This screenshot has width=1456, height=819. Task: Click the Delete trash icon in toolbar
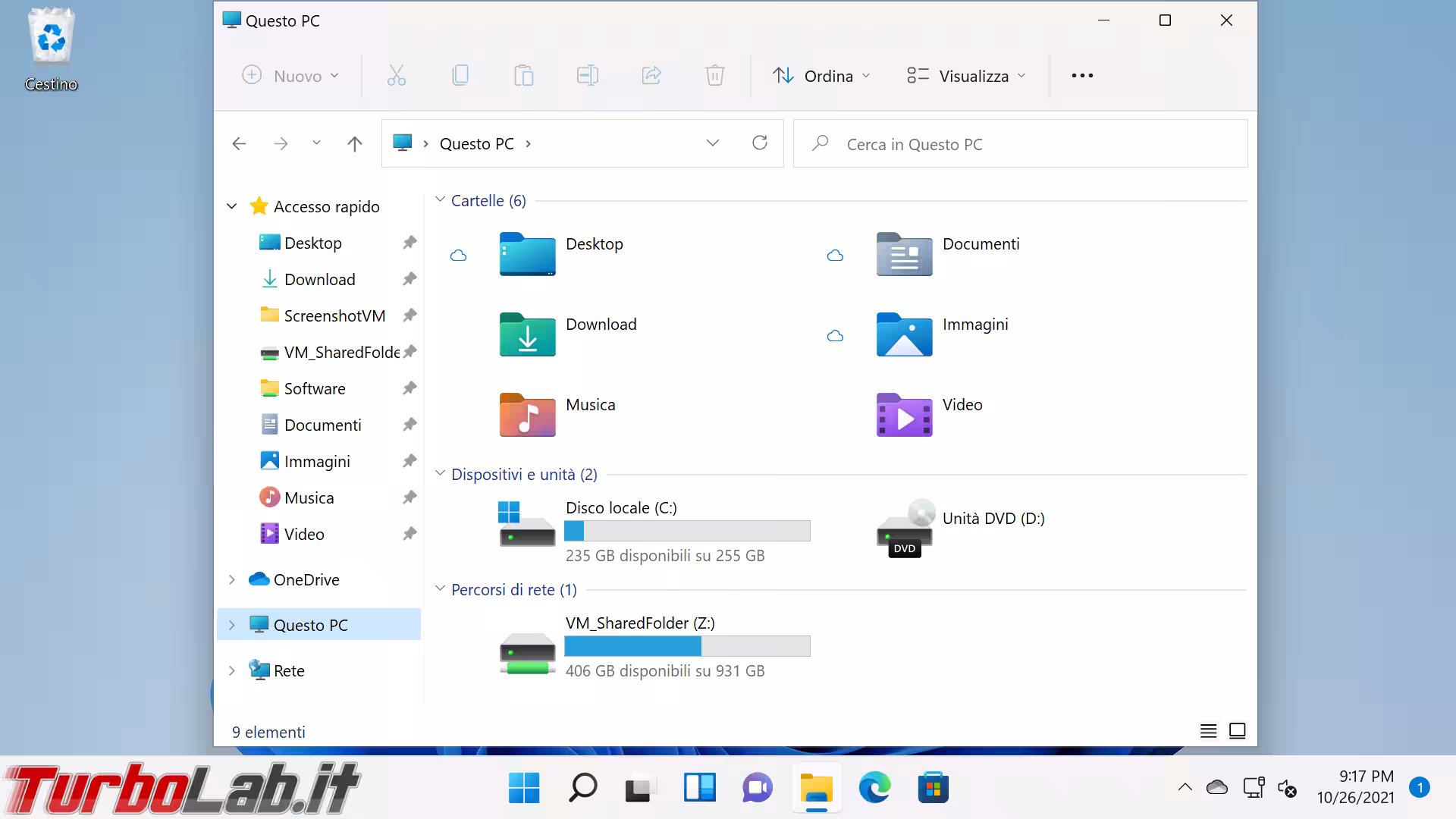pos(714,75)
